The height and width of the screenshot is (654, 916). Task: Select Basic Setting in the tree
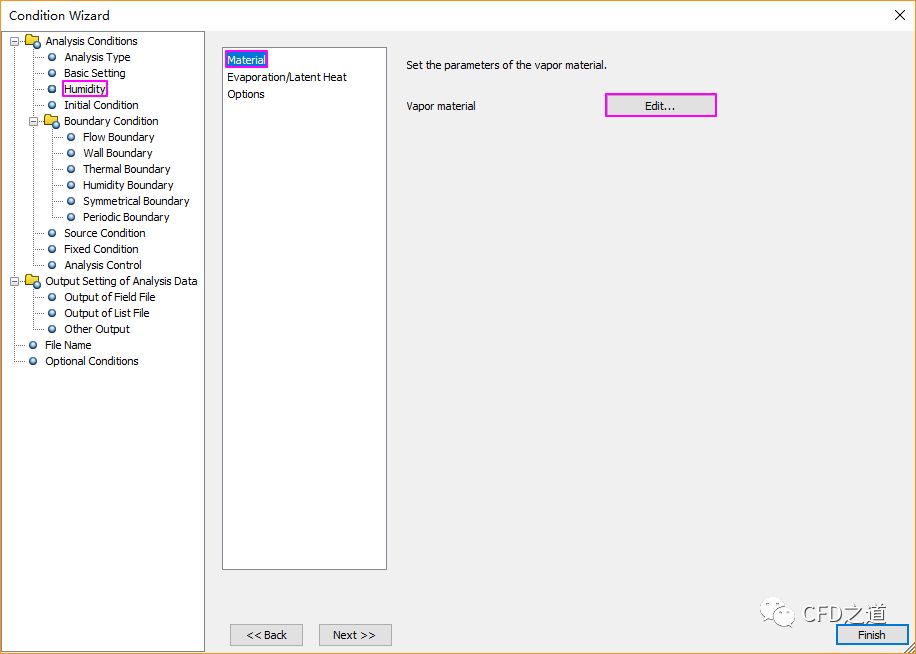(95, 73)
